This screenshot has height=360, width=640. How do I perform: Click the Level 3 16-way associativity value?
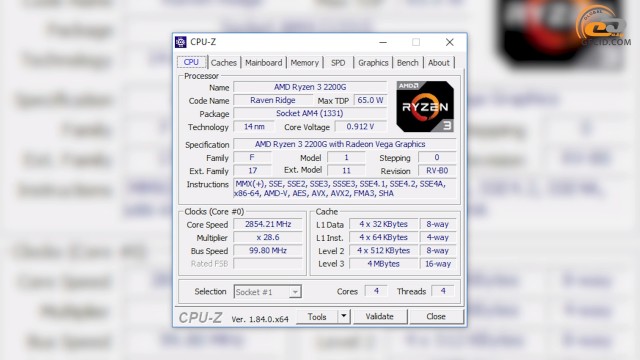click(x=438, y=264)
